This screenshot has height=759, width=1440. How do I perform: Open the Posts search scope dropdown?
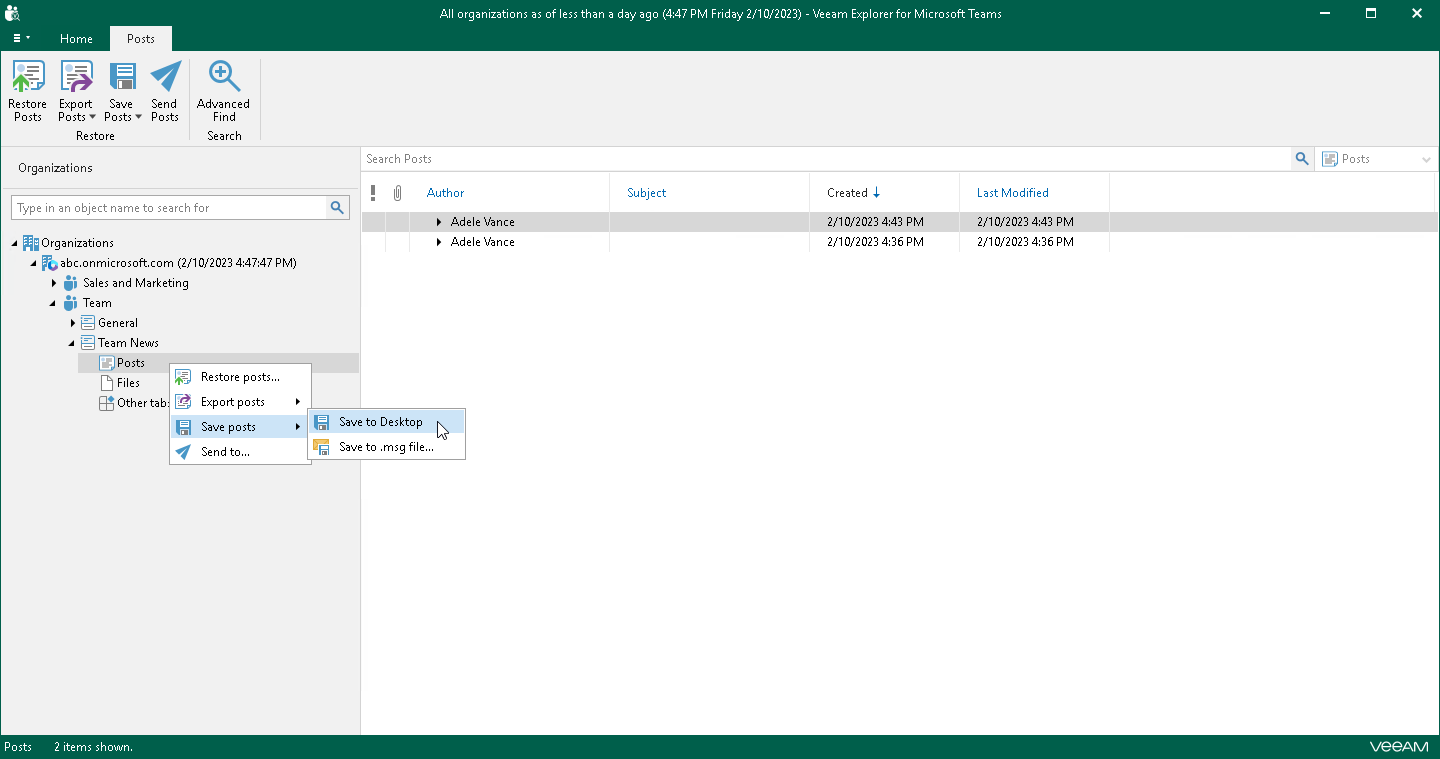click(1377, 159)
